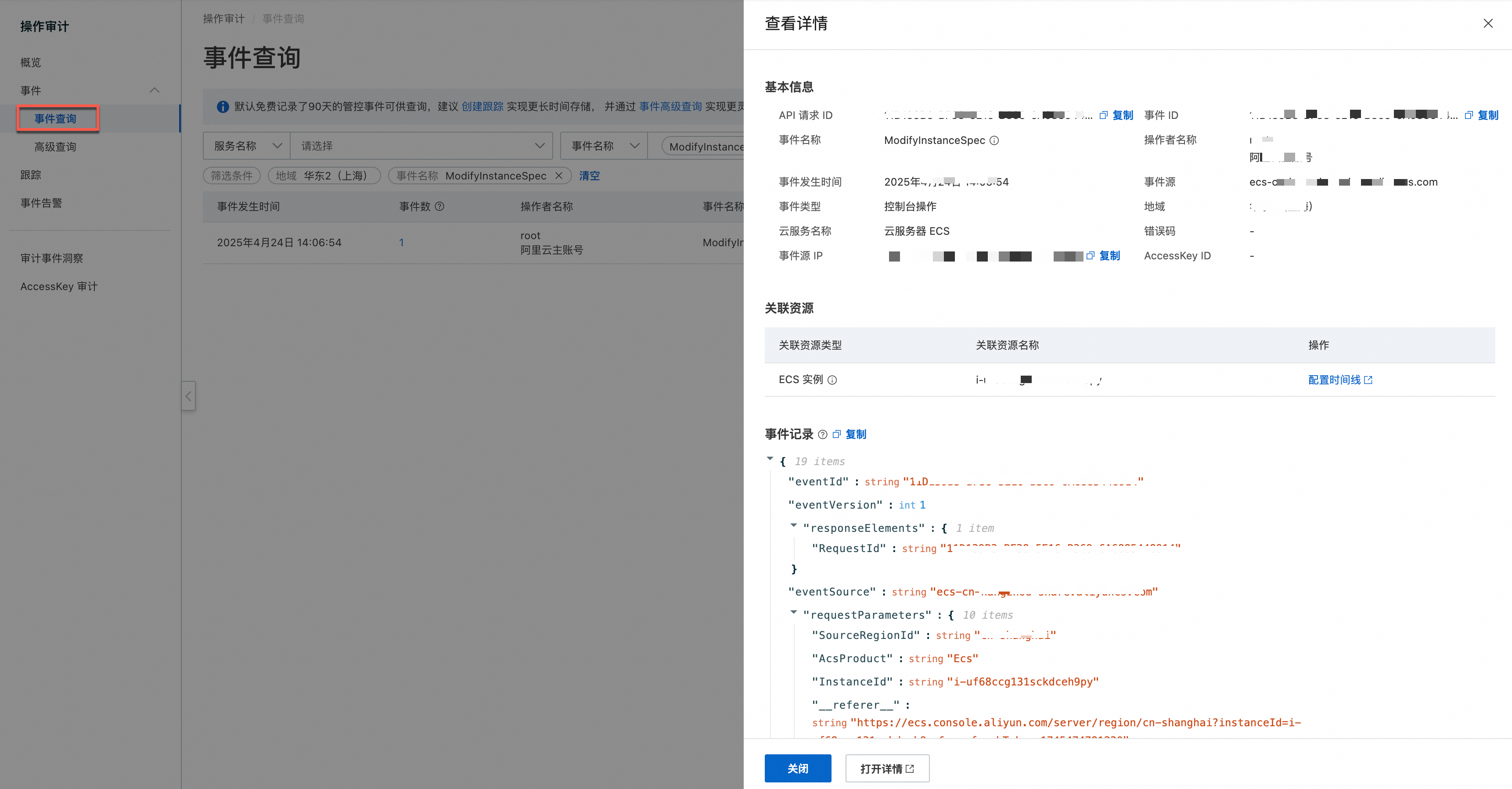The height and width of the screenshot is (789, 1512).
Task: Click the 打开详情 button
Action: click(x=887, y=768)
